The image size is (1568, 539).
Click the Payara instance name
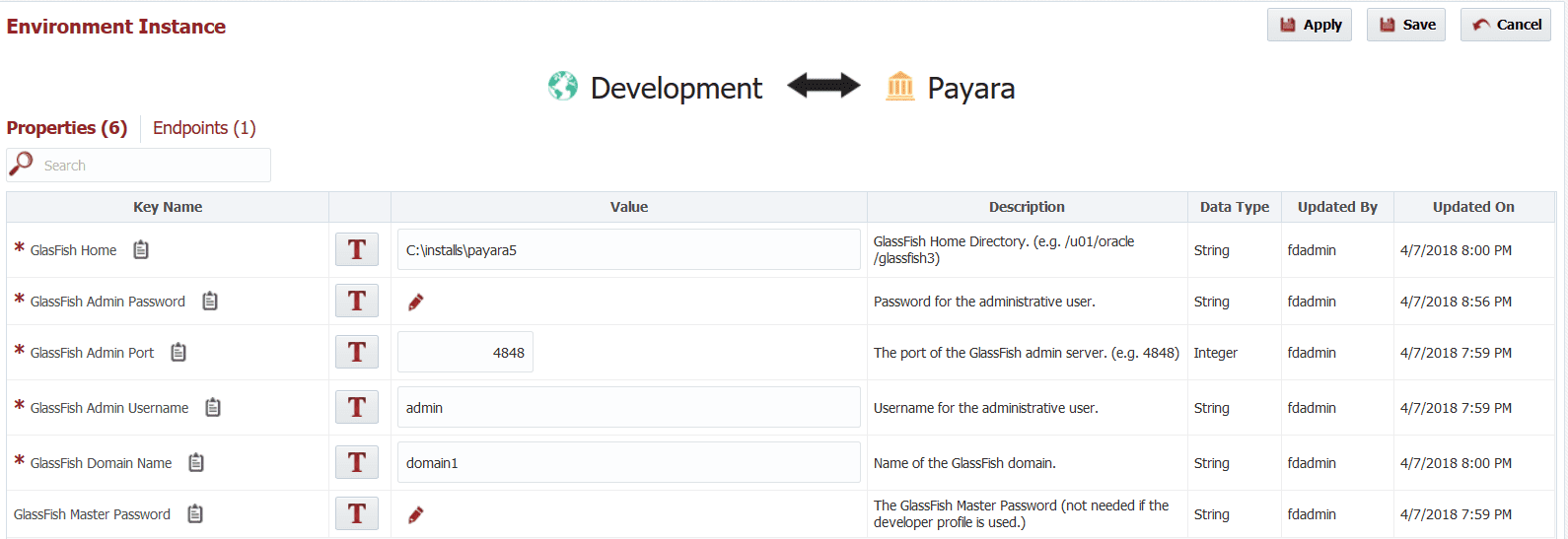coord(971,88)
